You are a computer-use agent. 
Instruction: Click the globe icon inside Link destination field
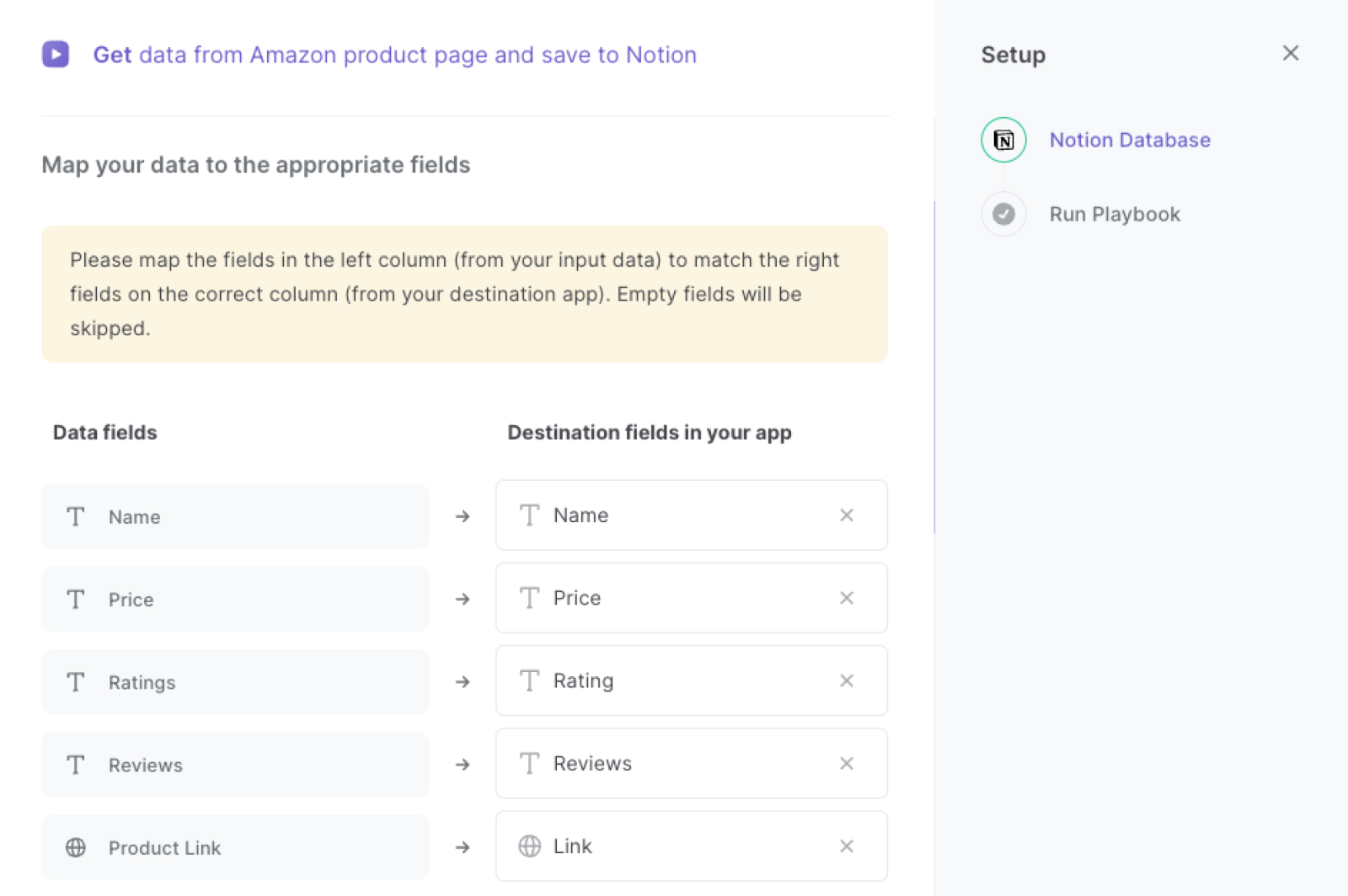(530, 846)
